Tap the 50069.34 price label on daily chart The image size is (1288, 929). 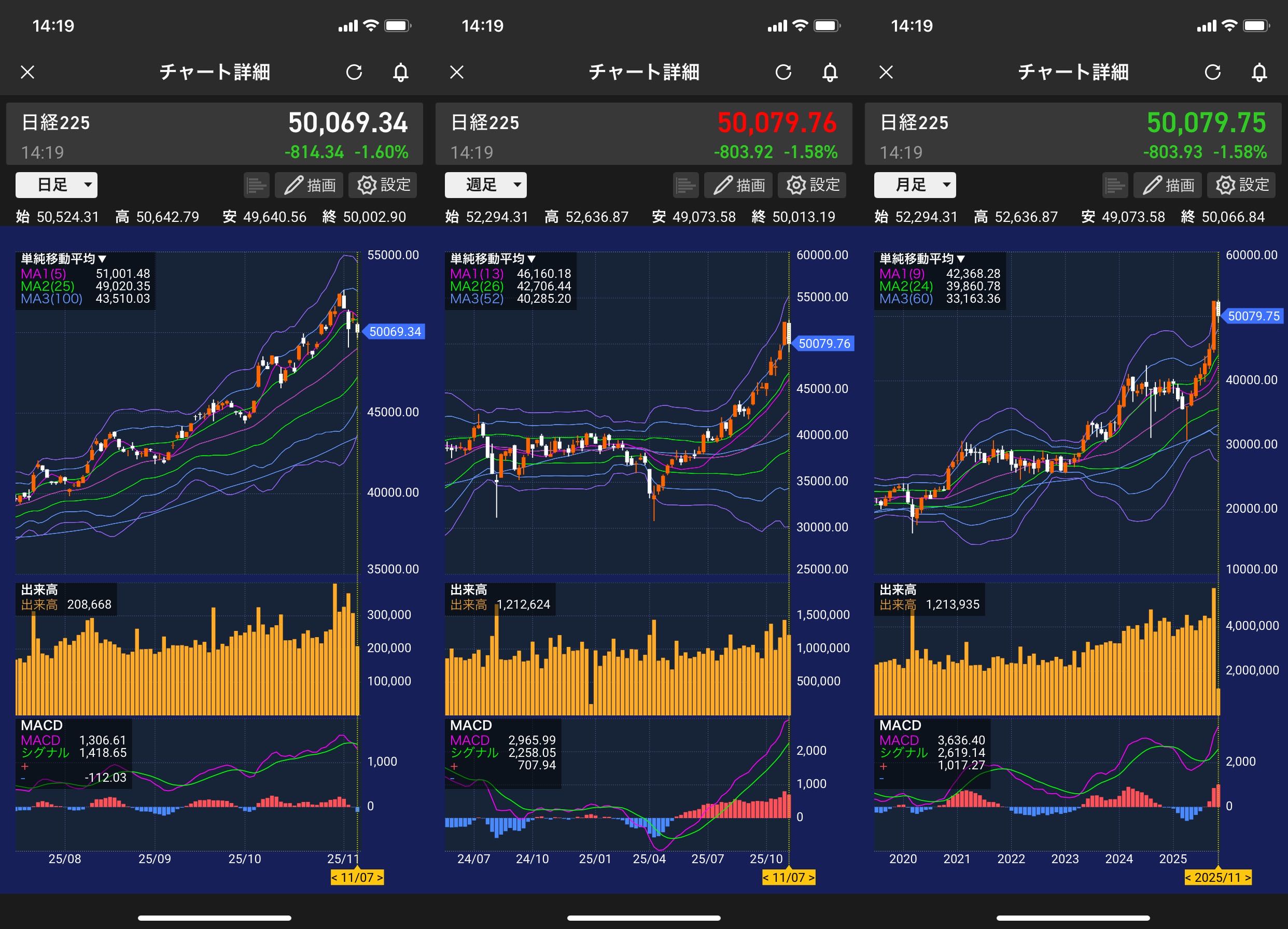pyautogui.click(x=395, y=332)
